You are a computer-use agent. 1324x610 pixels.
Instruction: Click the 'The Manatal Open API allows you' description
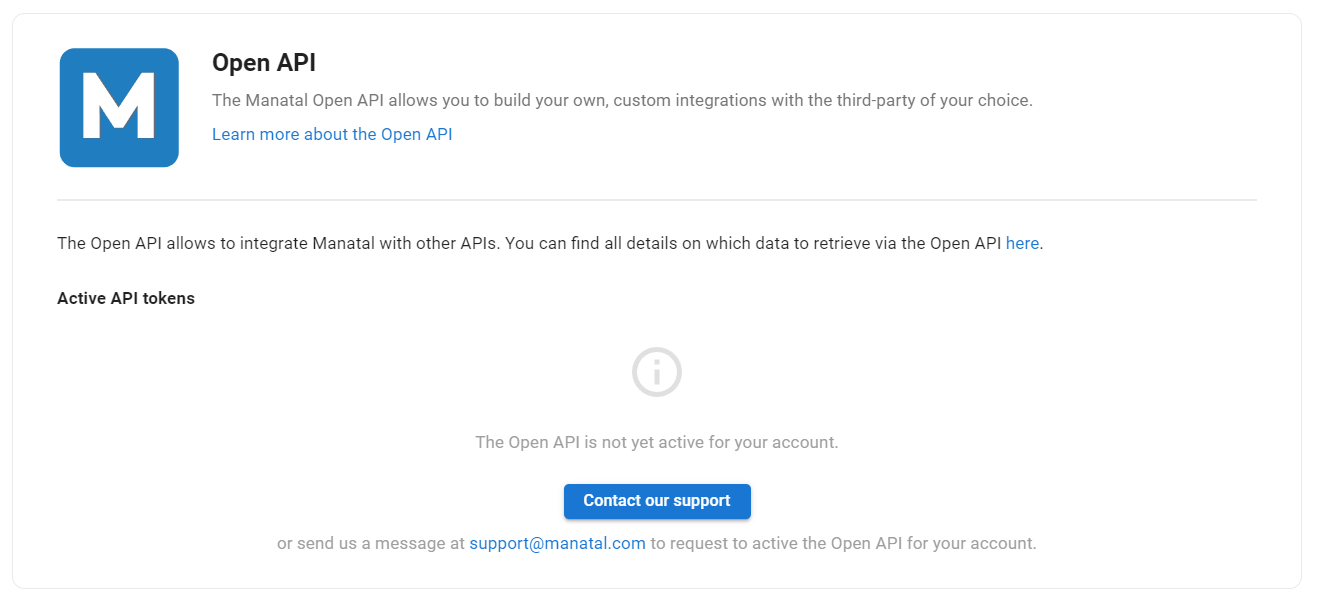coord(622,100)
